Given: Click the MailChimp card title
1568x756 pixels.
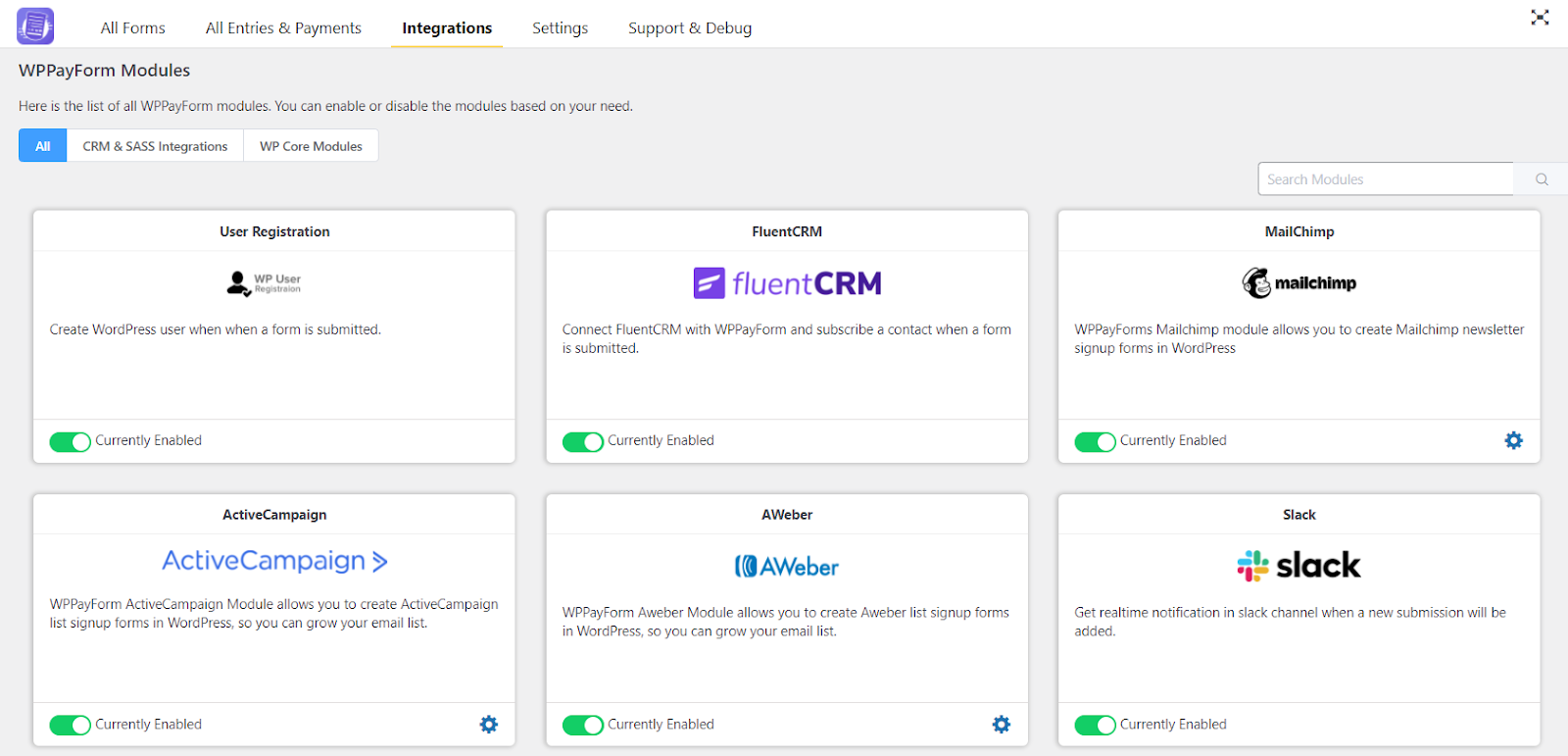Looking at the screenshot, I should 1299,232.
